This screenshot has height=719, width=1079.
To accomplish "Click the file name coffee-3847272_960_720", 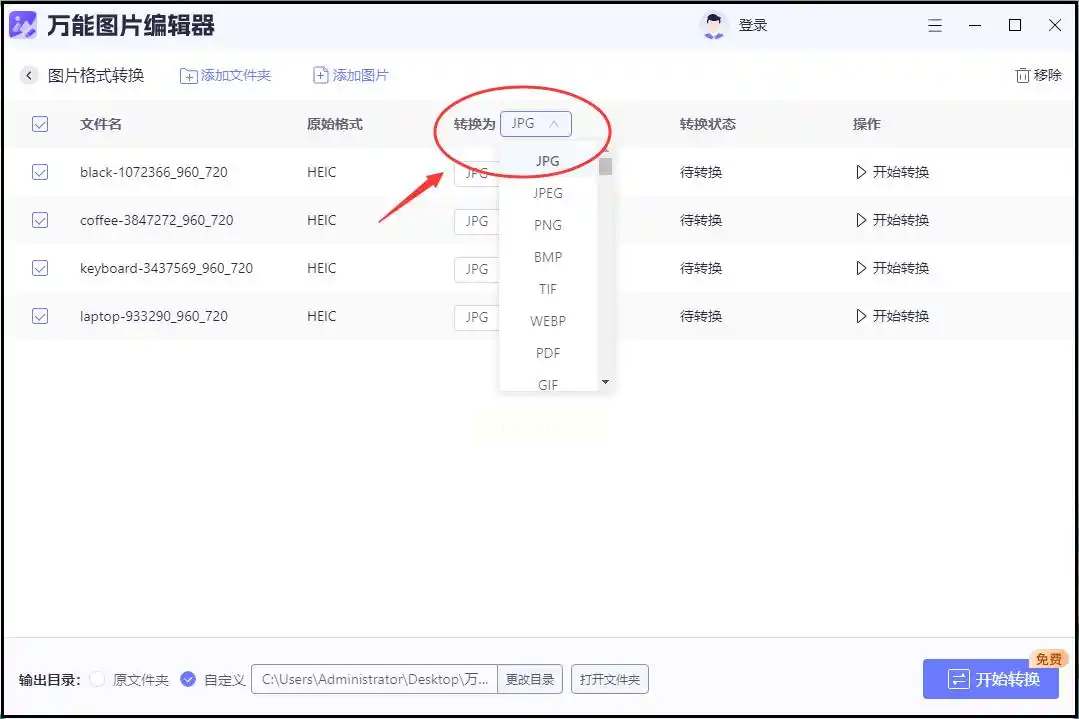I will [x=156, y=220].
